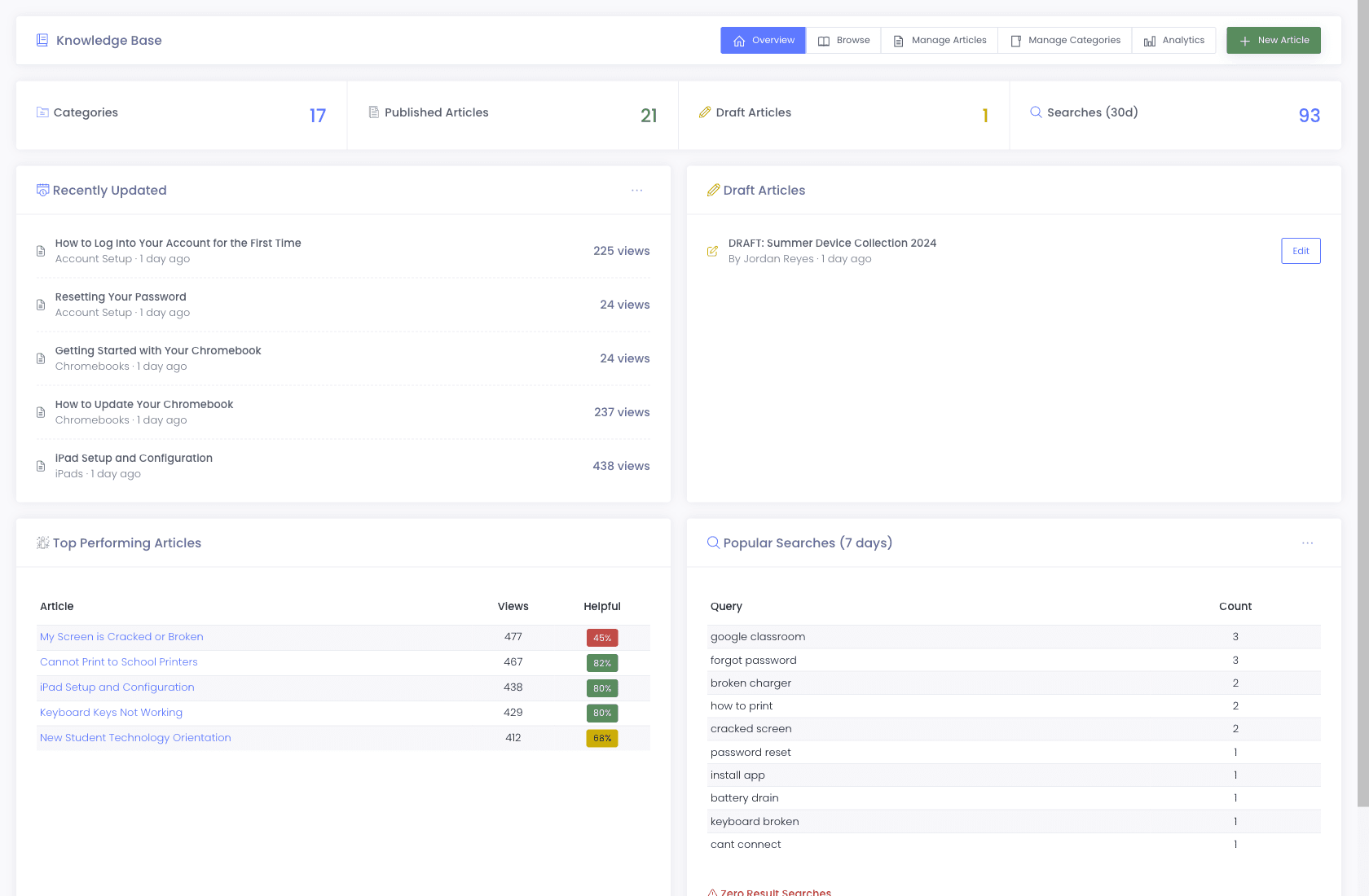This screenshot has width=1369, height=896.
Task: Go to the Analytics tab
Action: coord(1174,41)
